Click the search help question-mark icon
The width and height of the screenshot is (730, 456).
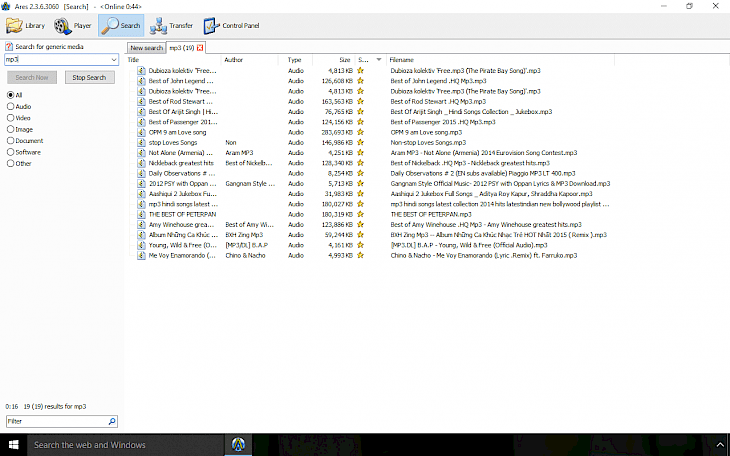click(x=9, y=47)
